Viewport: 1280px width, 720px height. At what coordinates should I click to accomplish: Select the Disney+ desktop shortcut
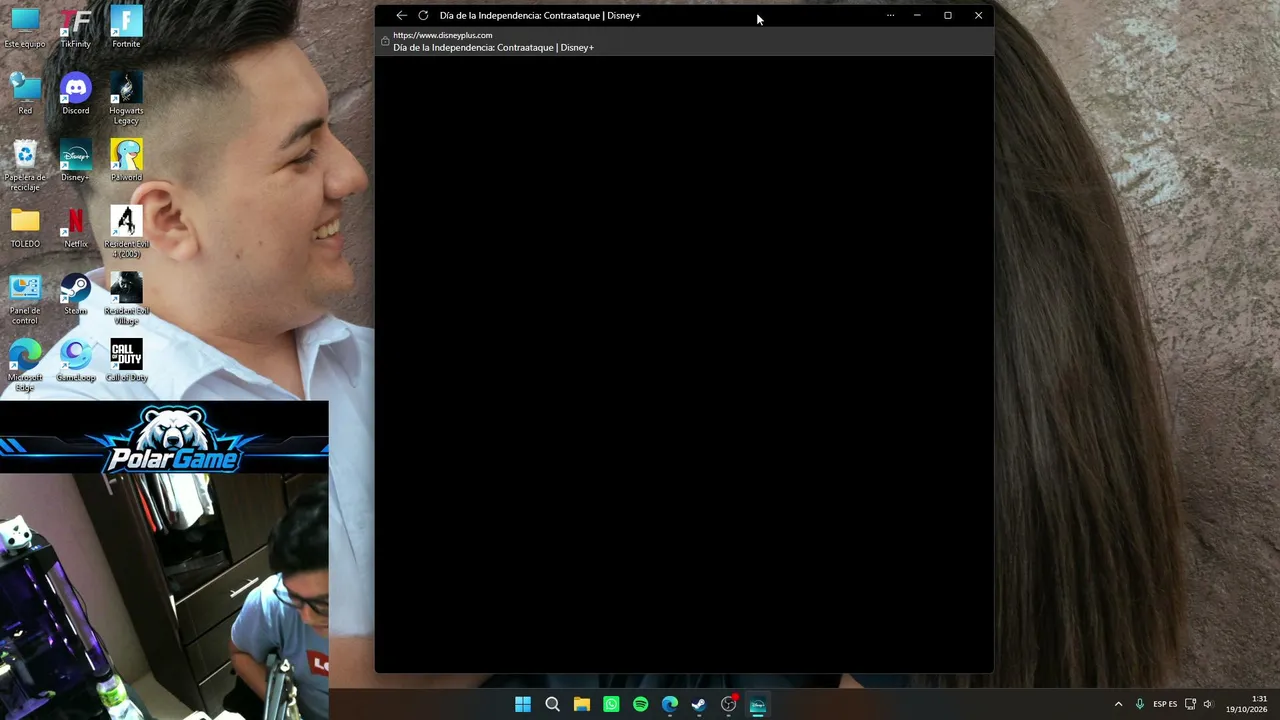[76, 162]
